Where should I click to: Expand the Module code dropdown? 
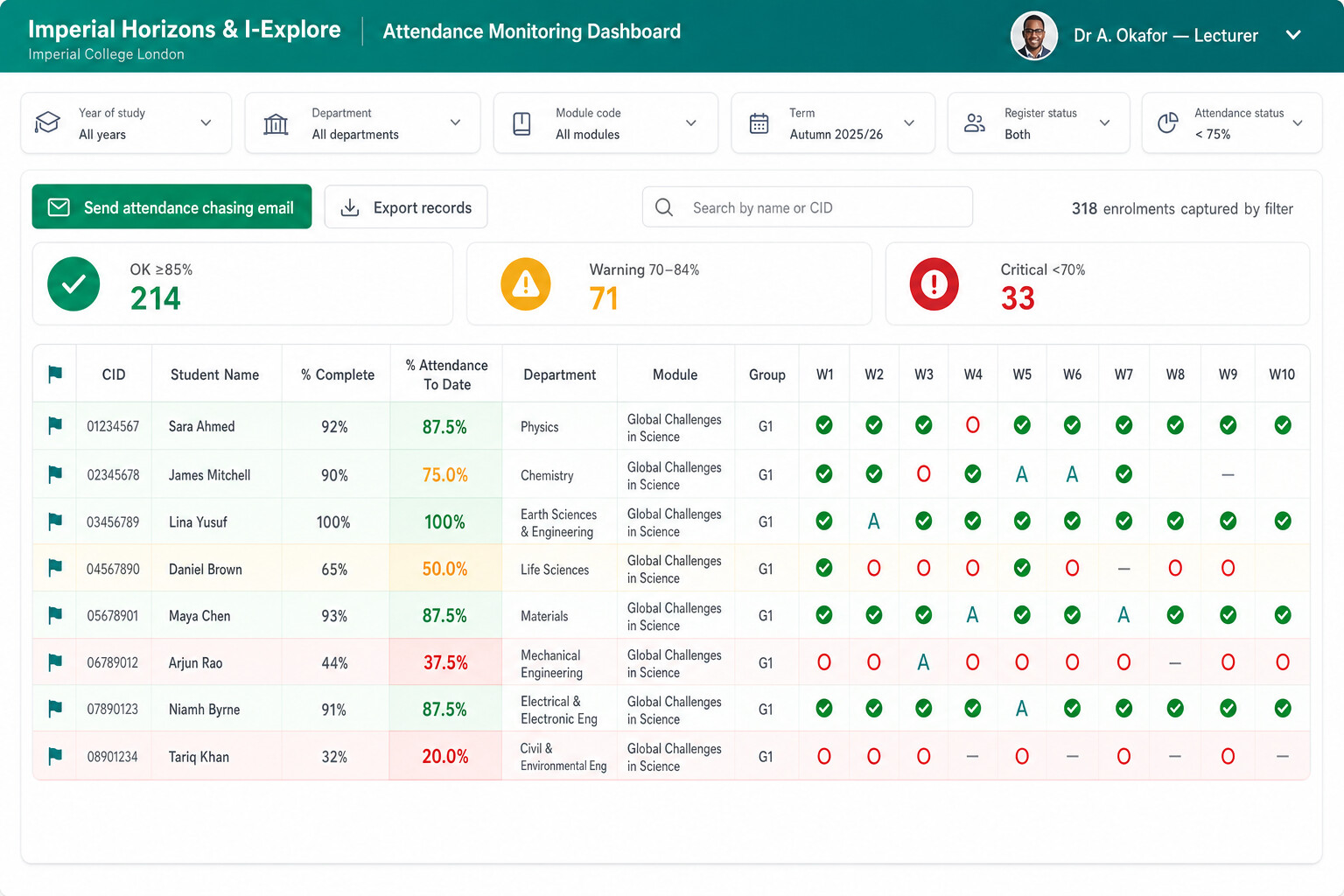605,123
